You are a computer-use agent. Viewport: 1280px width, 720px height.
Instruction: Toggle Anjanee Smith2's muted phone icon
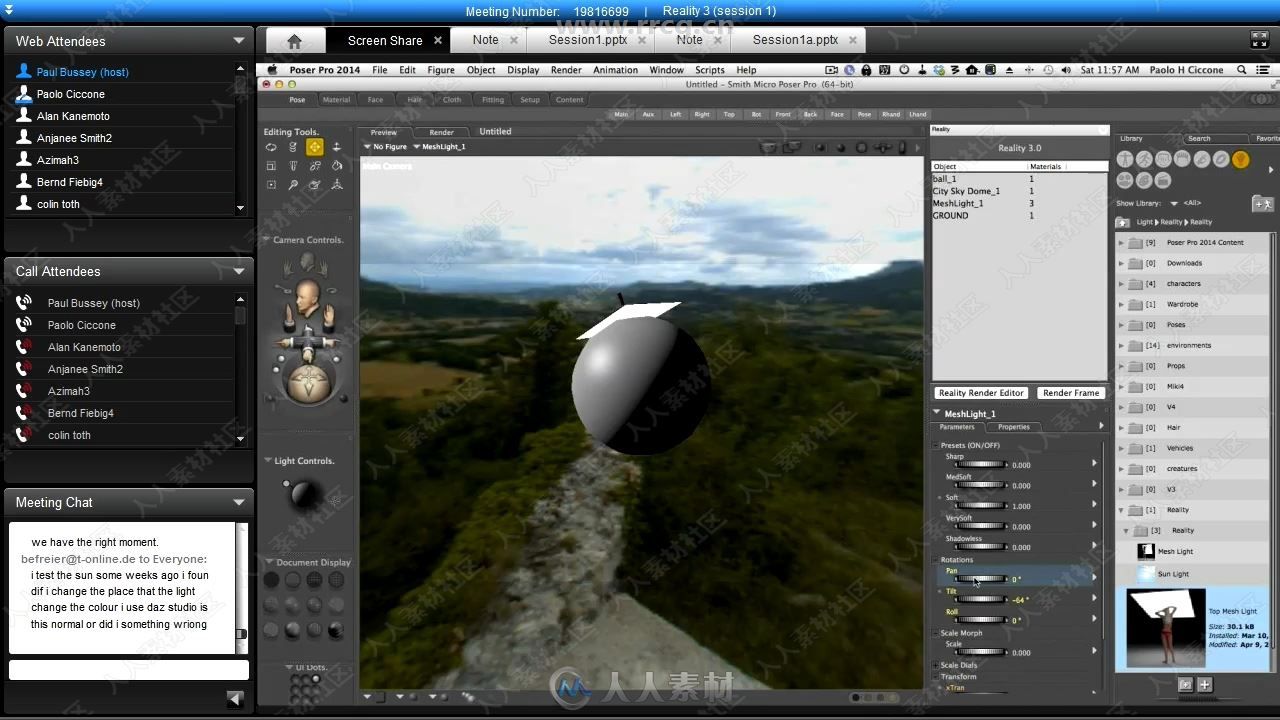pos(24,369)
